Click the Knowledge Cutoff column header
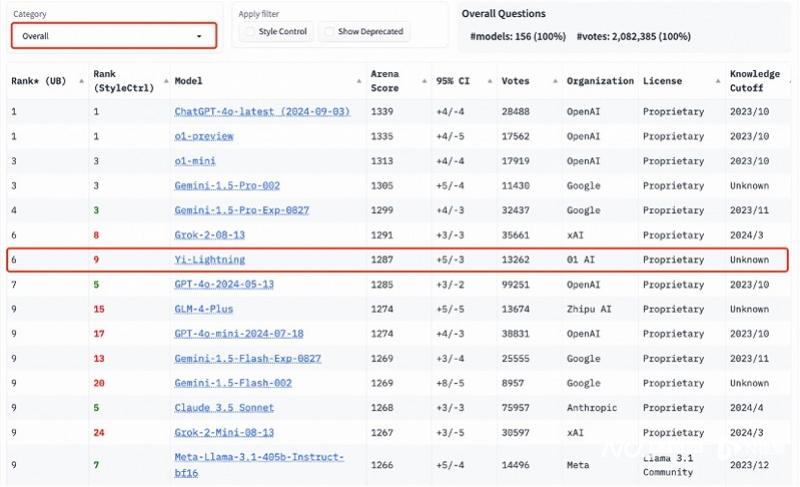The height and width of the screenshot is (487, 800). [755, 81]
